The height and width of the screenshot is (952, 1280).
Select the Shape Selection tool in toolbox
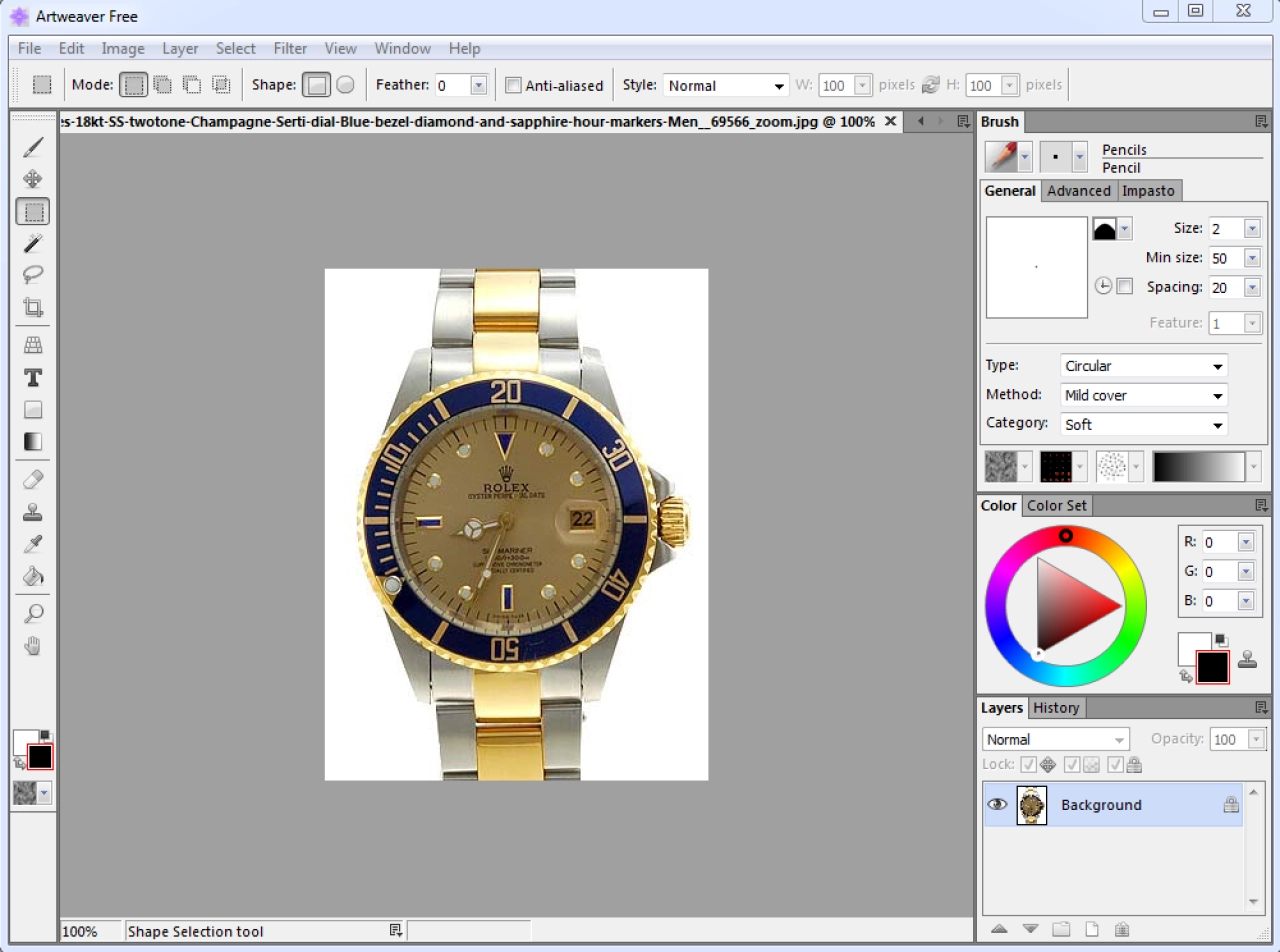click(33, 211)
